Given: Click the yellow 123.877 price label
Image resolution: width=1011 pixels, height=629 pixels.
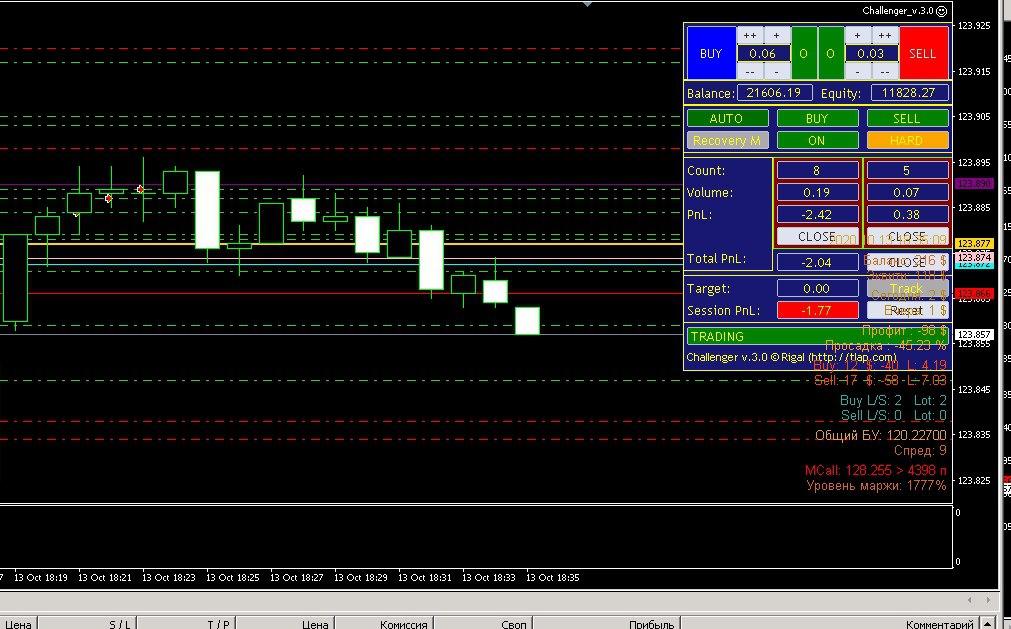Looking at the screenshot, I should point(974,244).
